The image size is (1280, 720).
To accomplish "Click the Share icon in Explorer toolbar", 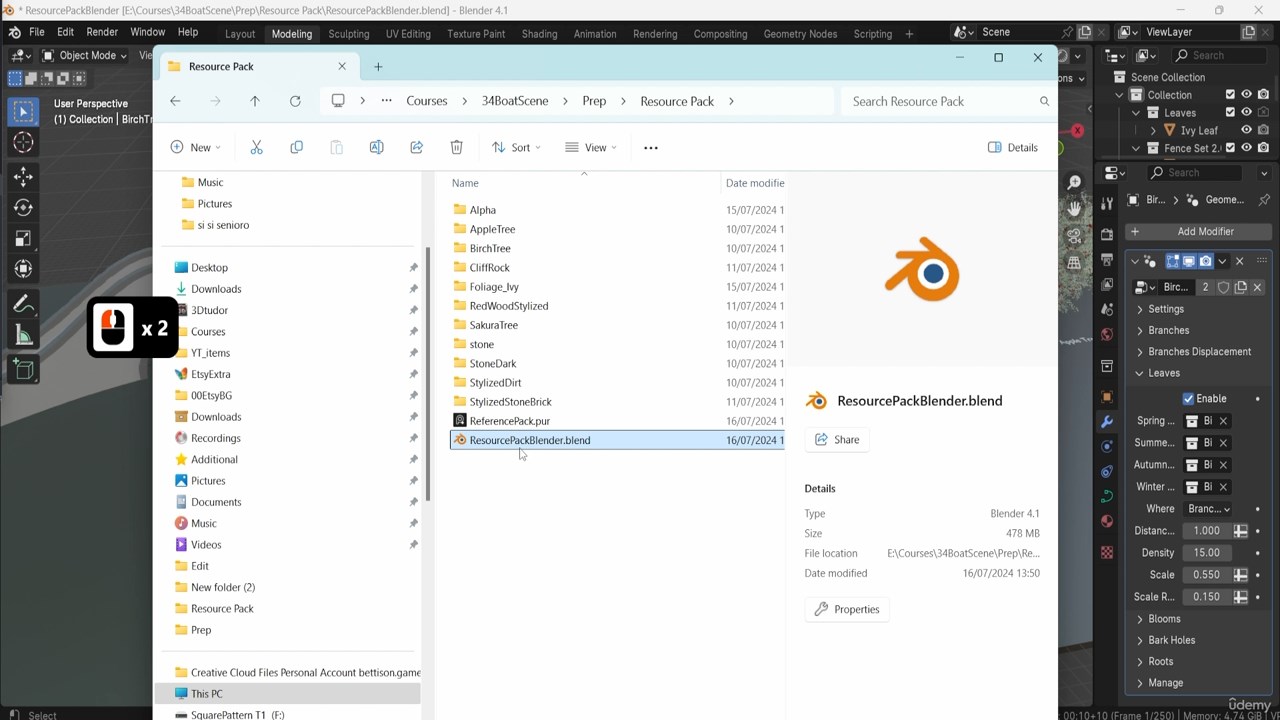I will click(416, 147).
